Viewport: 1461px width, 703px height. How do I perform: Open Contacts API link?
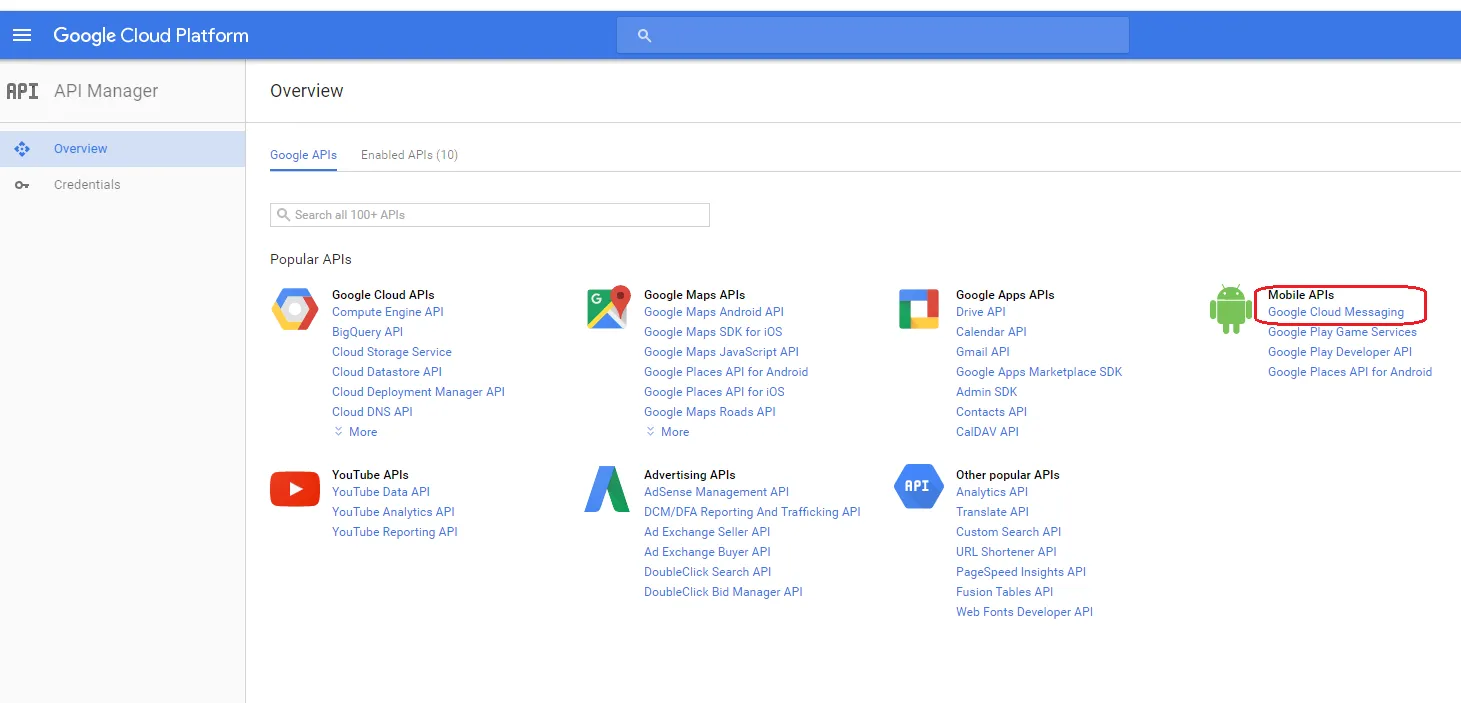click(x=991, y=412)
